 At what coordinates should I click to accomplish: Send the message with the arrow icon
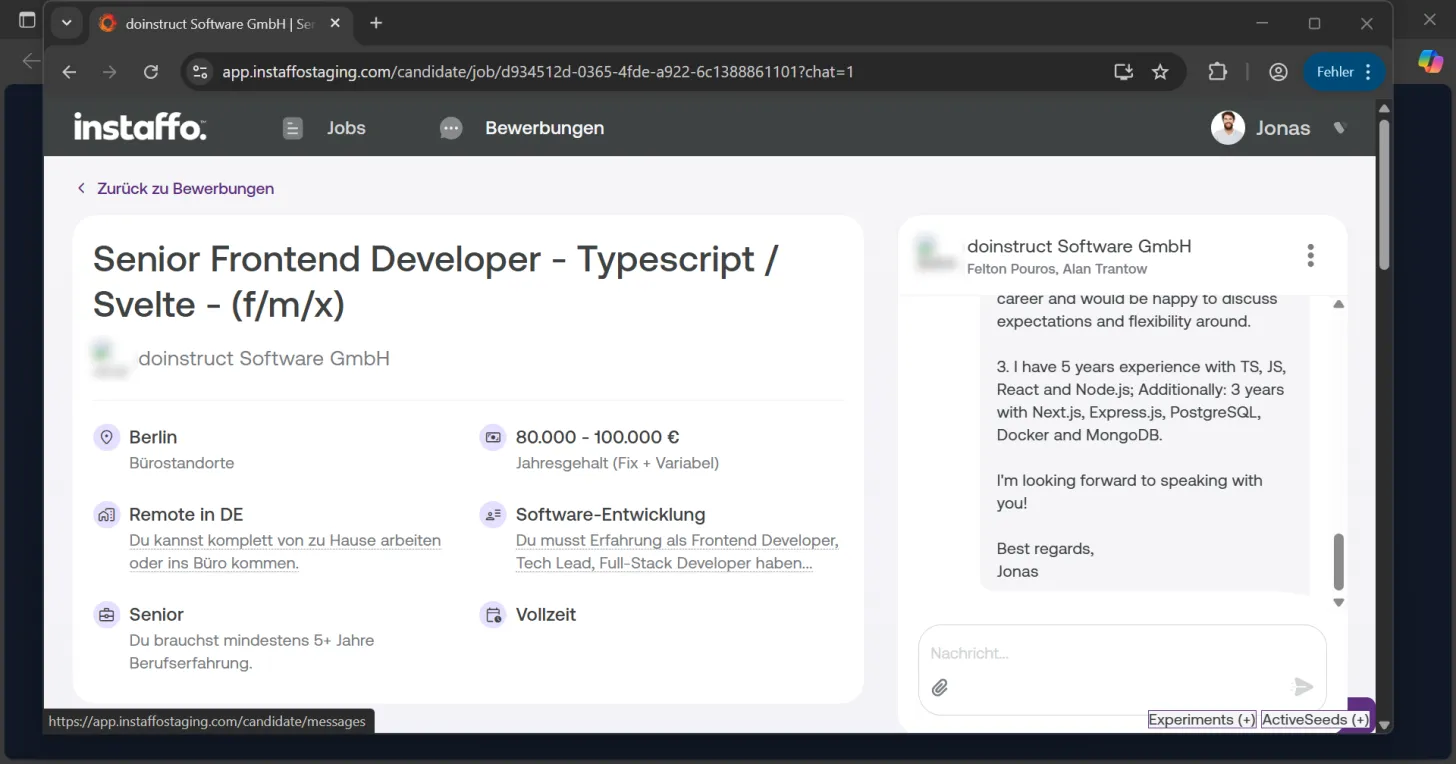[1304, 686]
